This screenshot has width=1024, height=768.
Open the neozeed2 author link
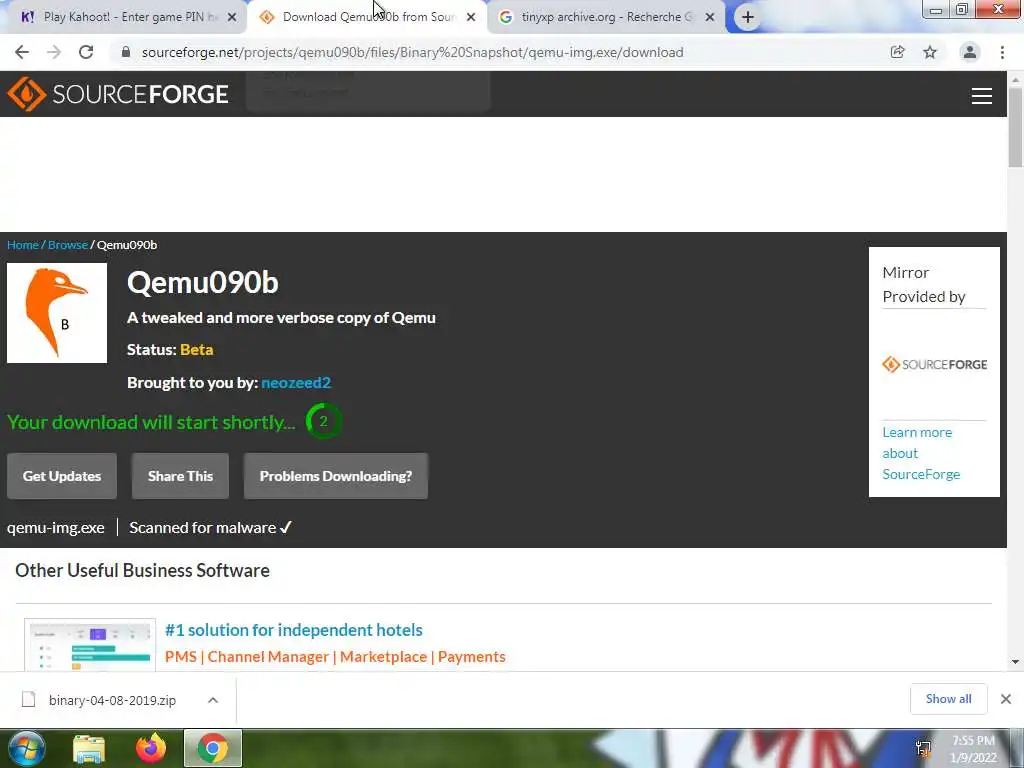click(296, 383)
